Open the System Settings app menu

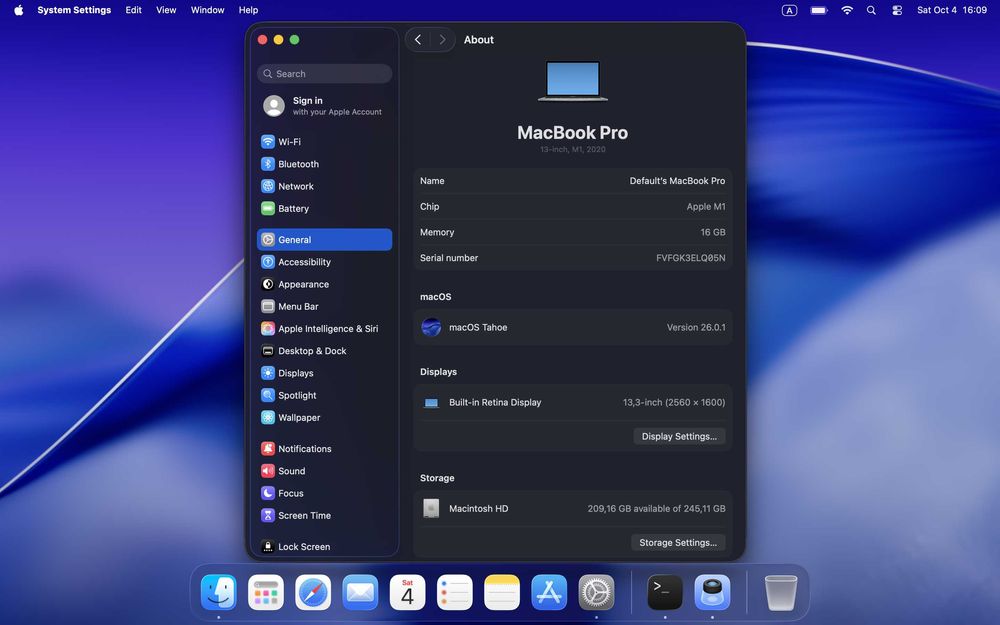point(74,10)
